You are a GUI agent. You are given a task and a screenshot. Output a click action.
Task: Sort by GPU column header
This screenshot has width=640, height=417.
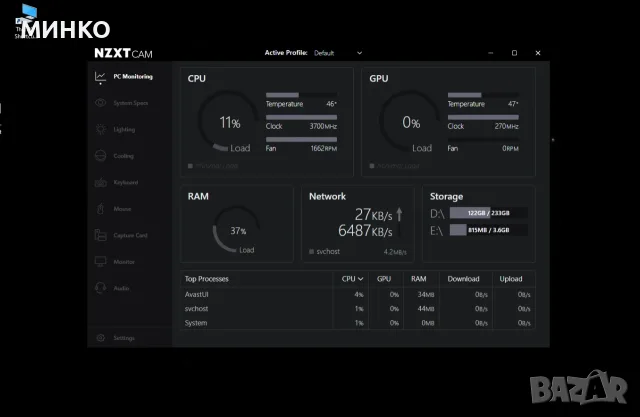[x=384, y=279]
